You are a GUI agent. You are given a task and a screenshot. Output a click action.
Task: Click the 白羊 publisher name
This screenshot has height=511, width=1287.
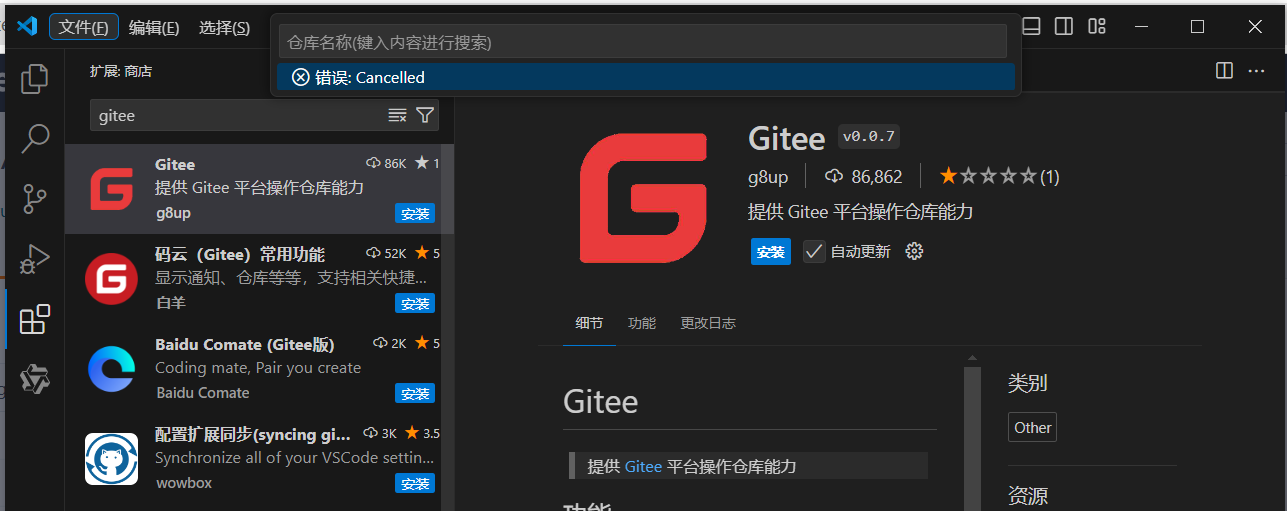tap(171, 303)
